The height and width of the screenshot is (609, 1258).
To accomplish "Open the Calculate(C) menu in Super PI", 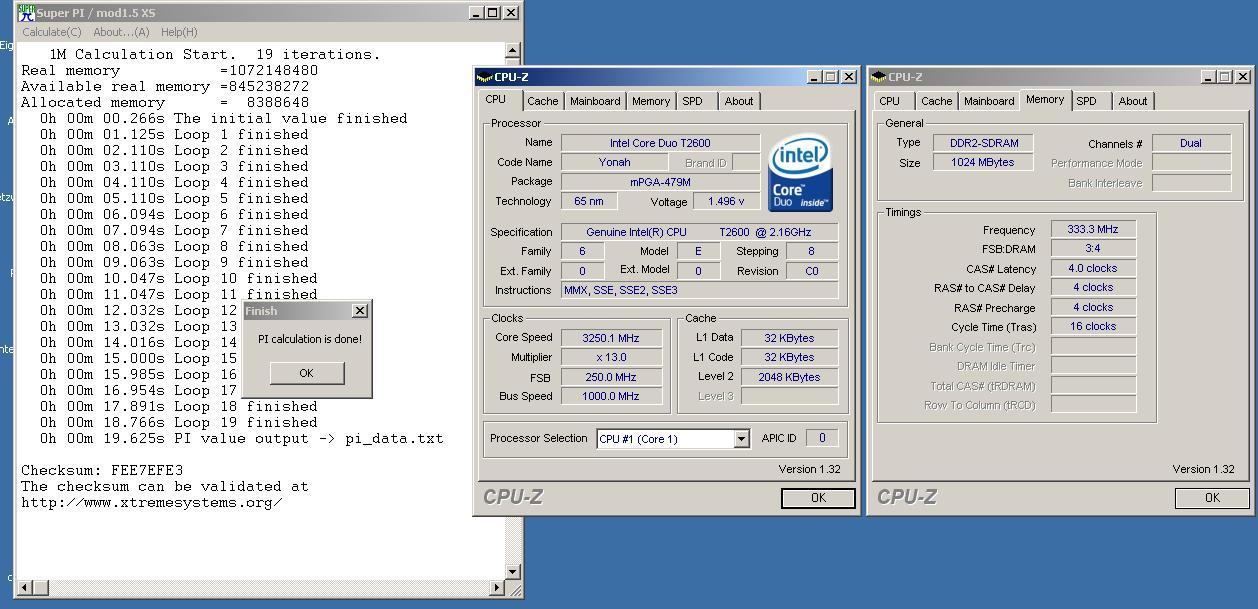I will [x=52, y=32].
